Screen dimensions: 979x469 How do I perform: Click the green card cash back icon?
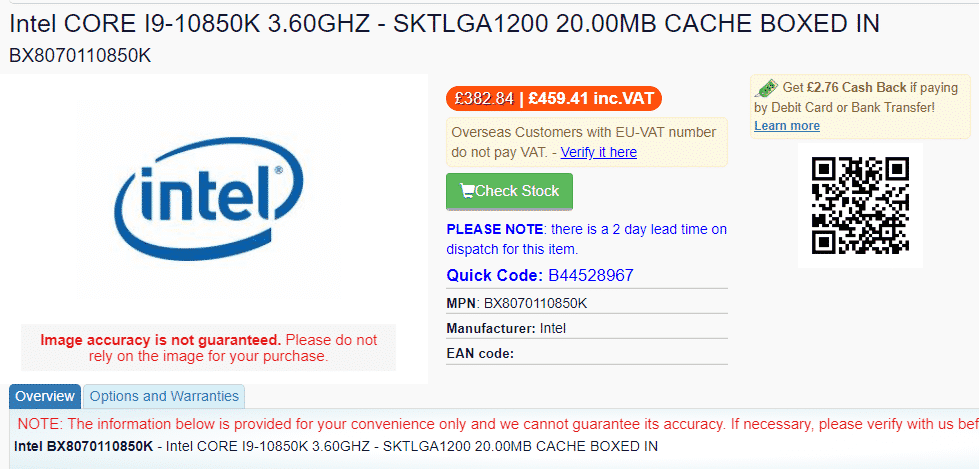767,88
